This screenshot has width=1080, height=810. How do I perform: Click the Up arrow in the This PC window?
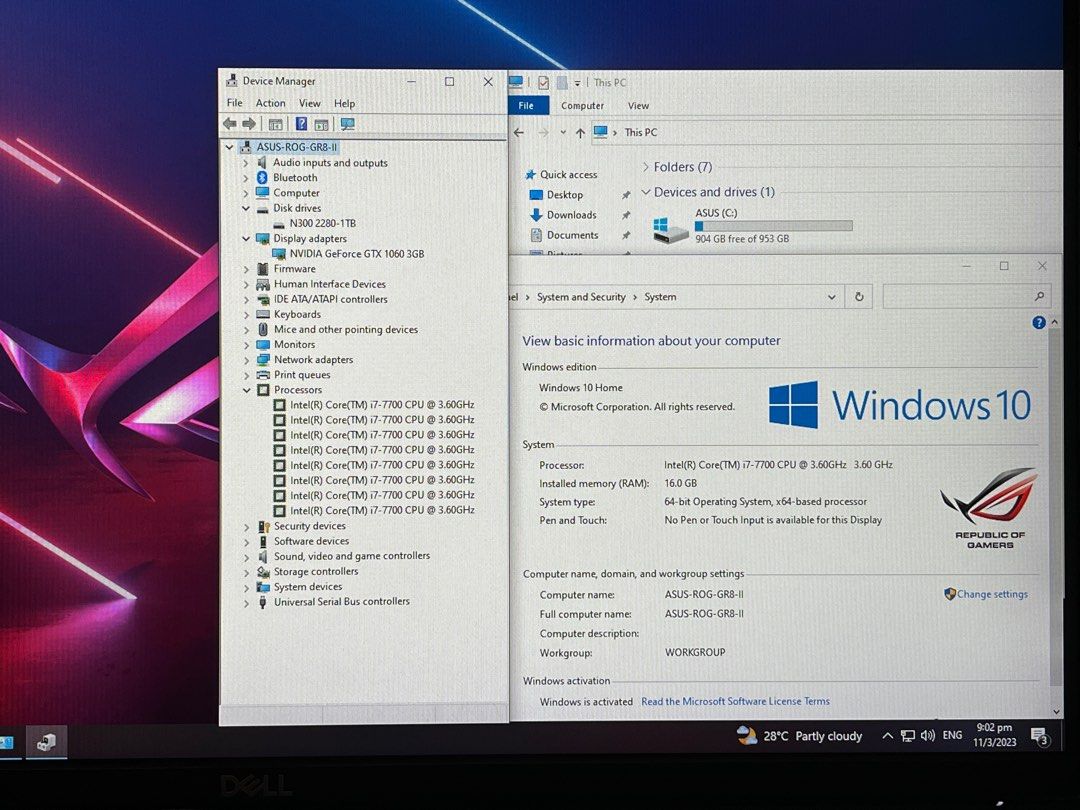tap(580, 132)
